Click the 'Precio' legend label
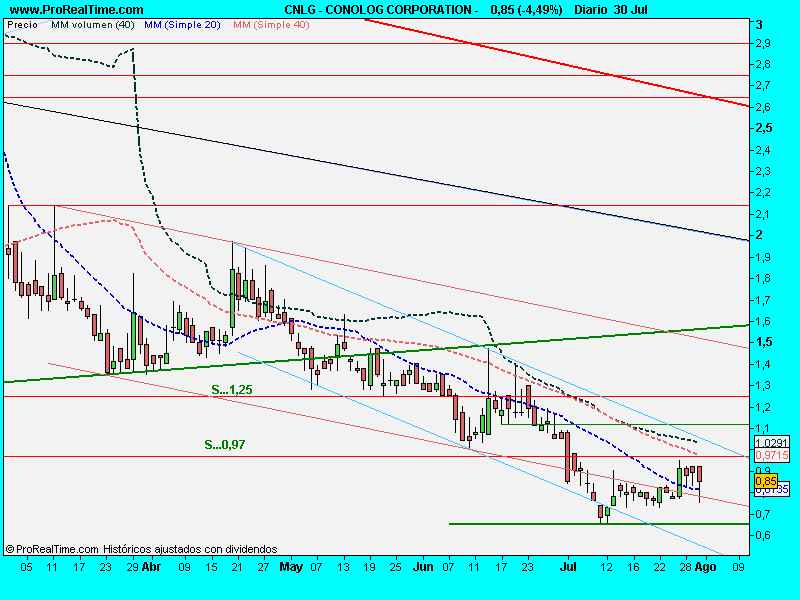This screenshot has height=600, width=800. point(22,24)
